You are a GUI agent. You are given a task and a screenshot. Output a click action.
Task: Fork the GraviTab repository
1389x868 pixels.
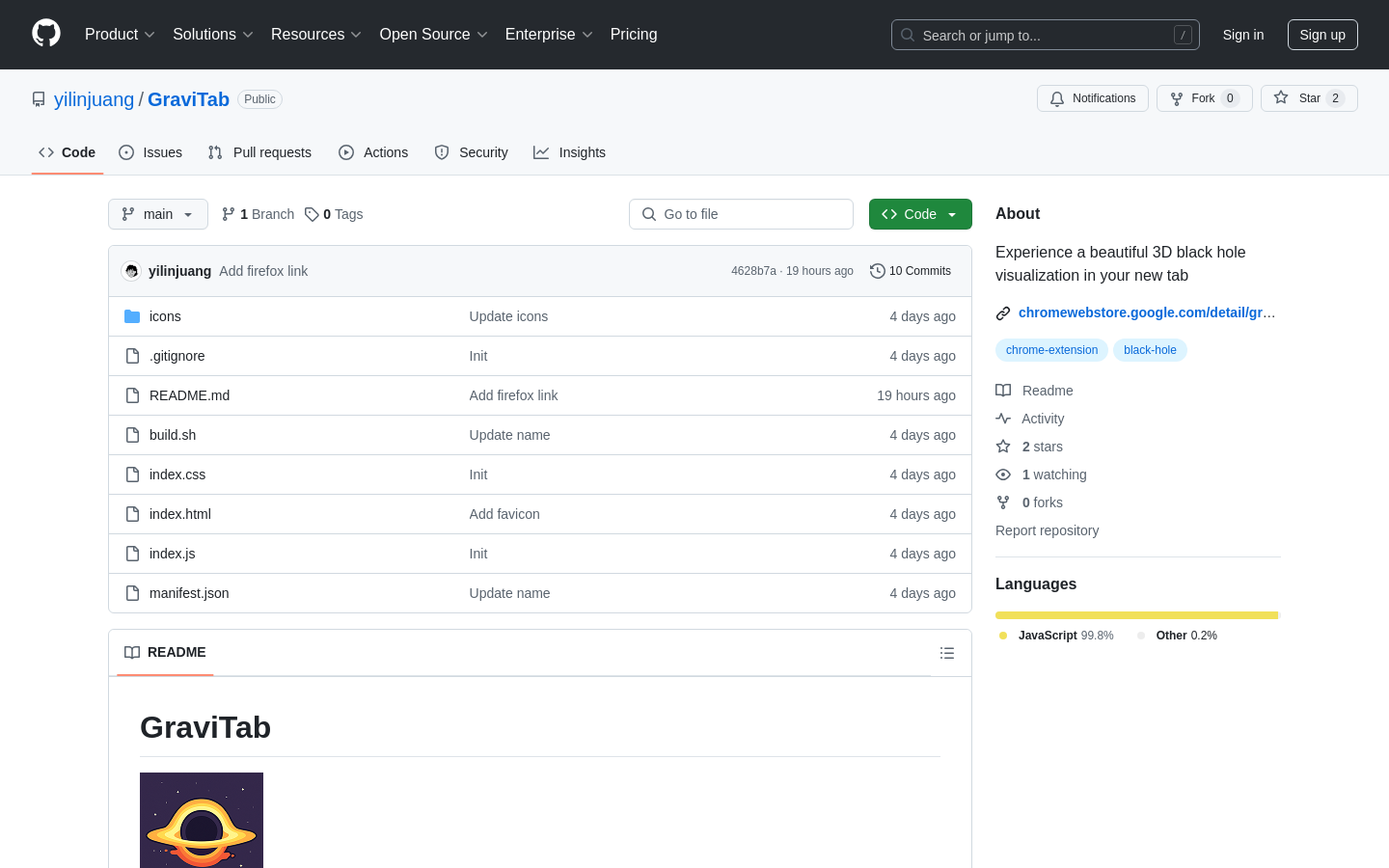coord(1204,98)
